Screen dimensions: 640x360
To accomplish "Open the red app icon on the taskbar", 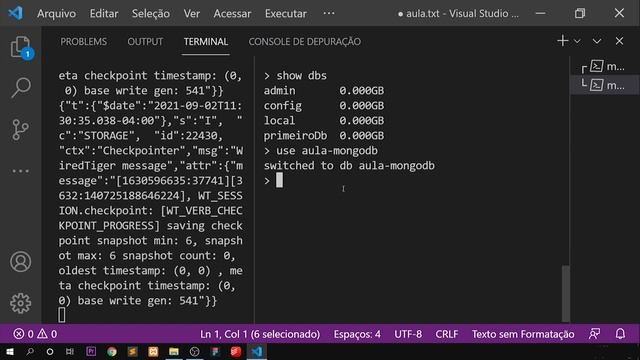I will [236, 351].
